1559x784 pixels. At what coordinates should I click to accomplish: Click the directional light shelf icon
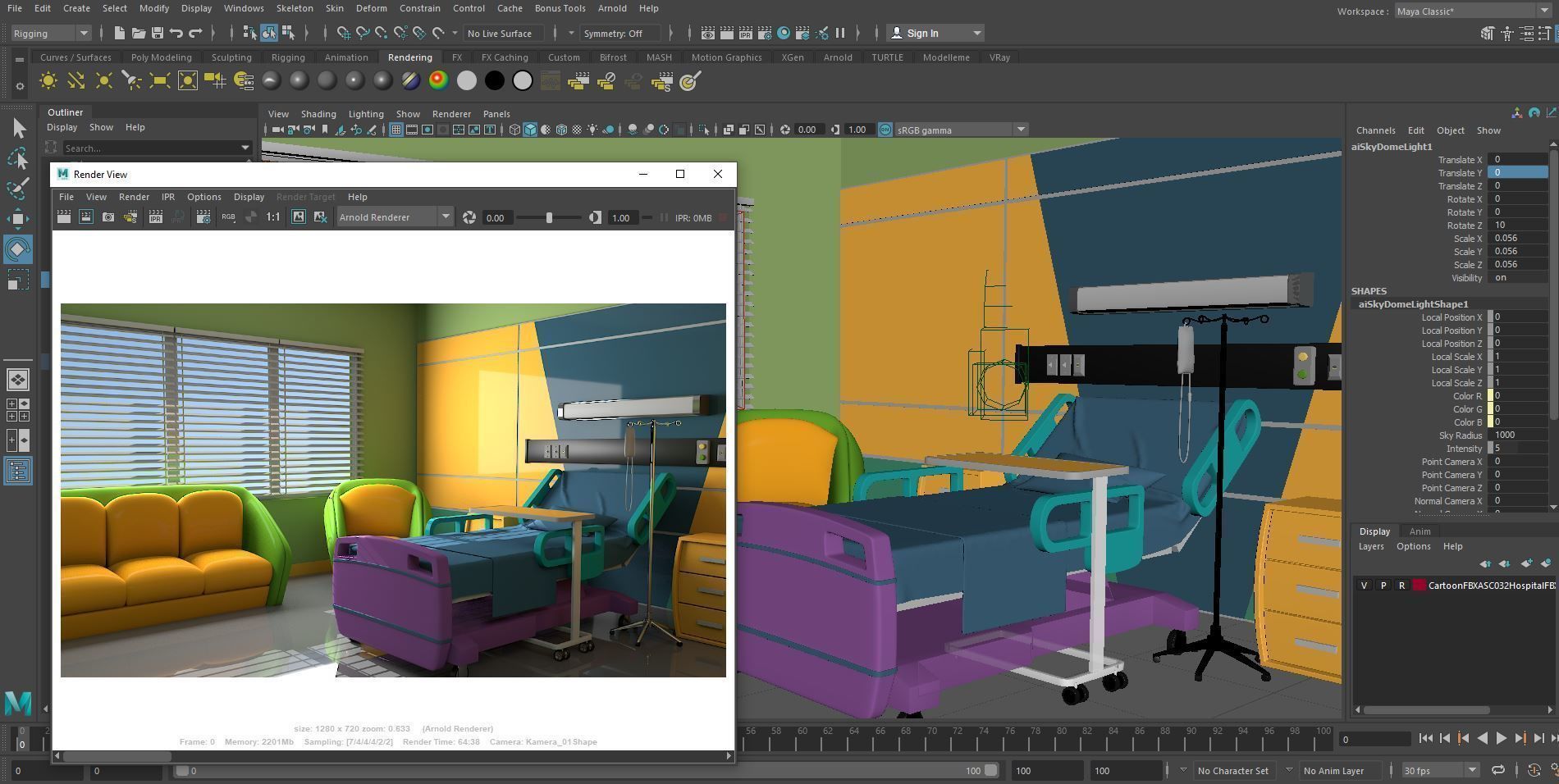[x=76, y=80]
